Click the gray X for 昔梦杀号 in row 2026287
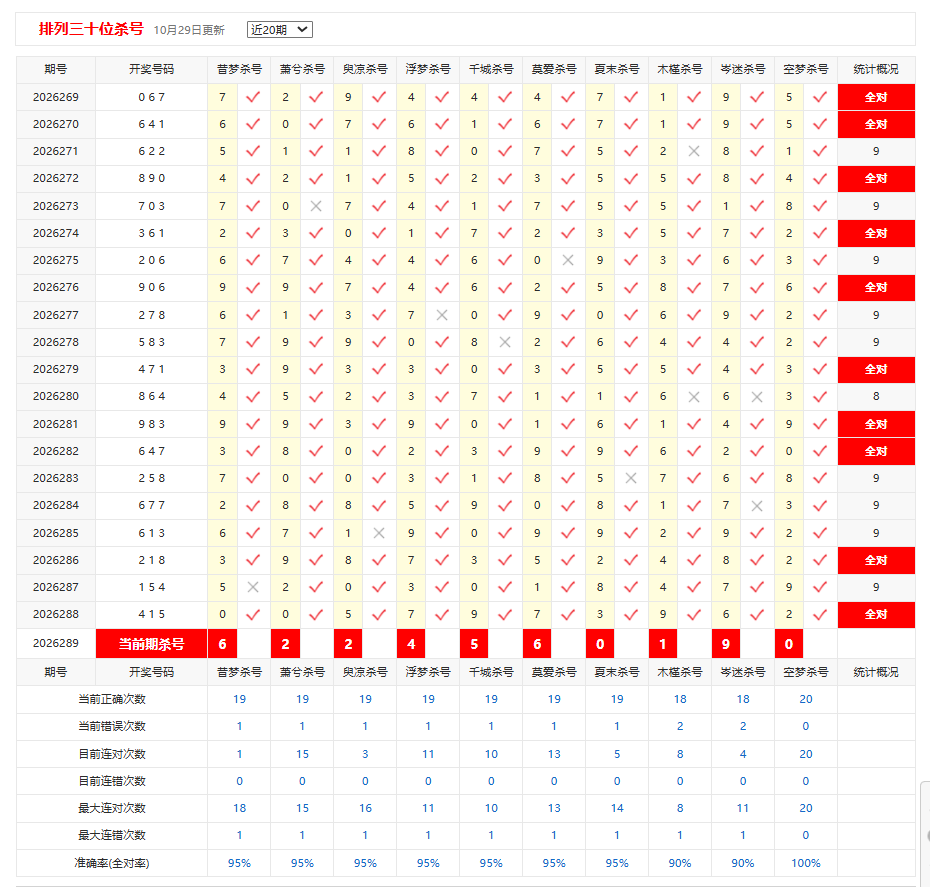930x887 pixels. coord(253,587)
